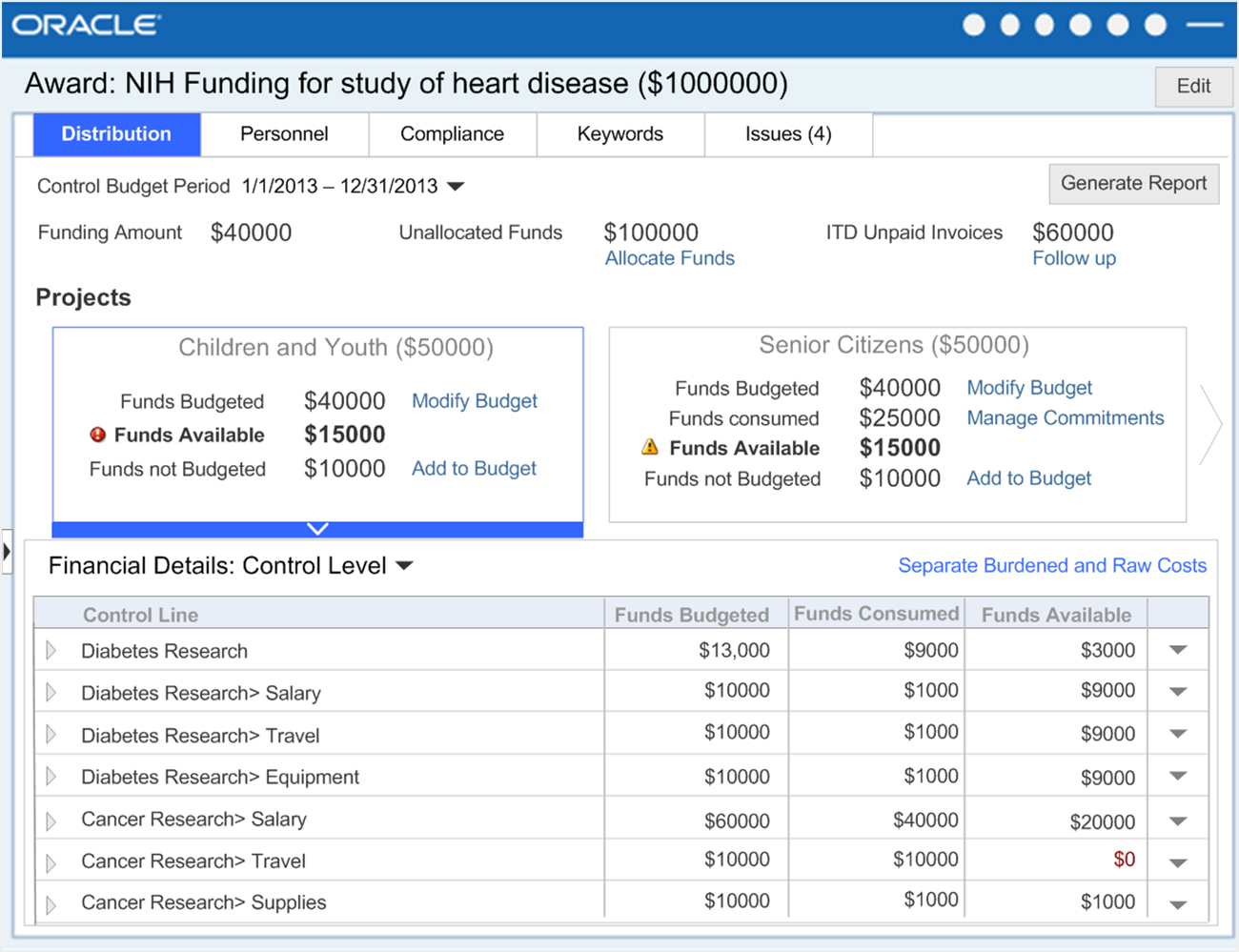
Task: Switch to the Personnel tab
Action: pos(284,134)
